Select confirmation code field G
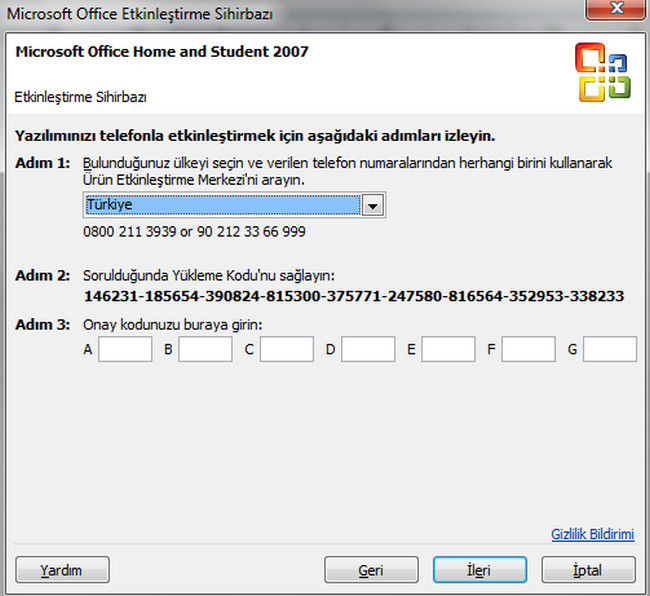This screenshot has width=650, height=596. [x=610, y=349]
